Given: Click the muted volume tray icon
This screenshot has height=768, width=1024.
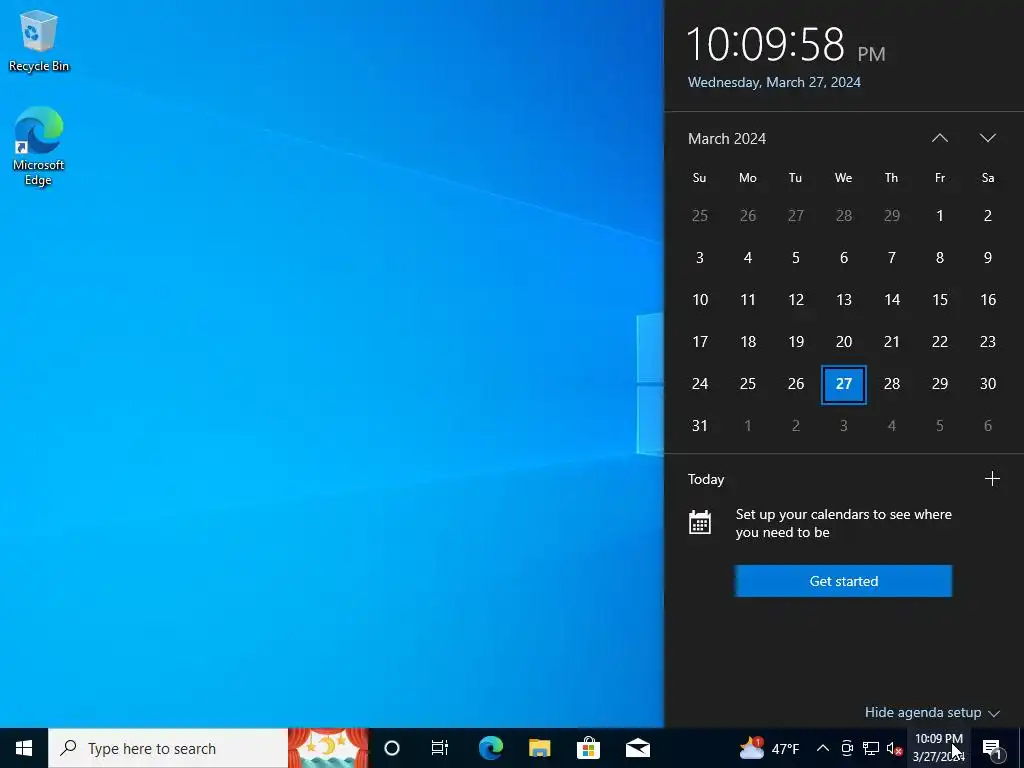Looking at the screenshot, I should click(895, 749).
